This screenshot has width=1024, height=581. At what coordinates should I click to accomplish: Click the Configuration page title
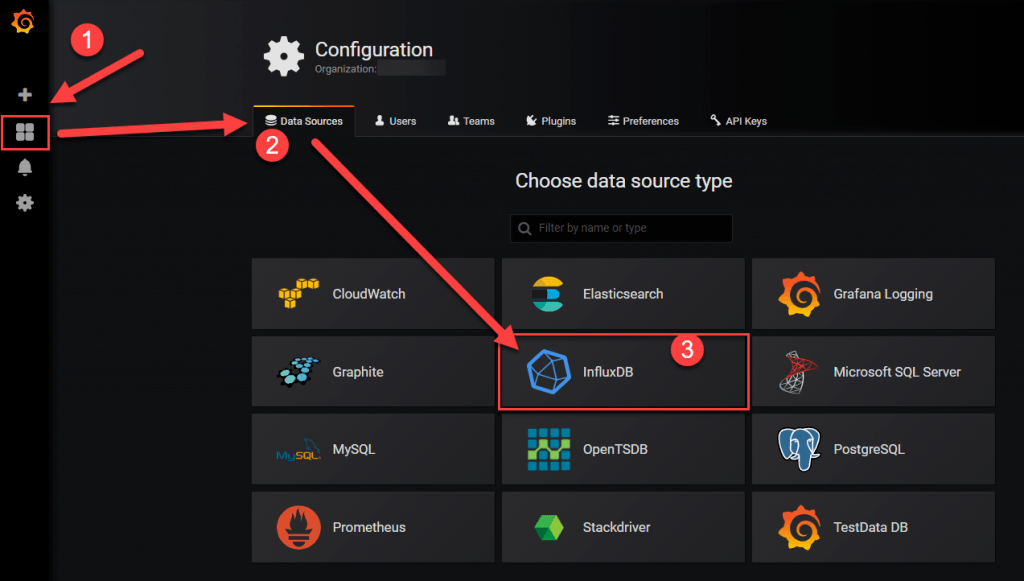coord(374,50)
